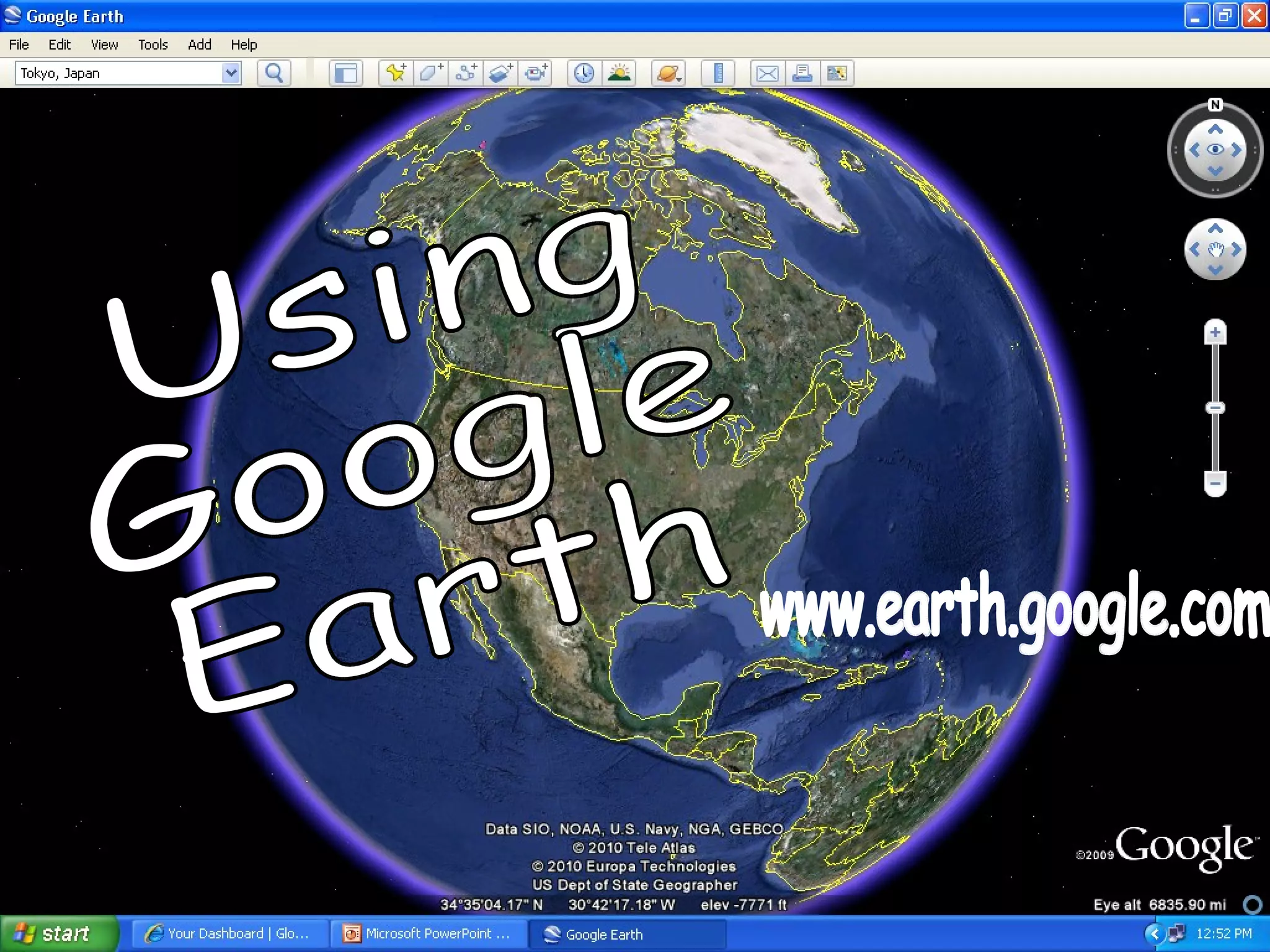The height and width of the screenshot is (952, 1270).
Task: Add an image overlay icon
Action: click(501, 73)
